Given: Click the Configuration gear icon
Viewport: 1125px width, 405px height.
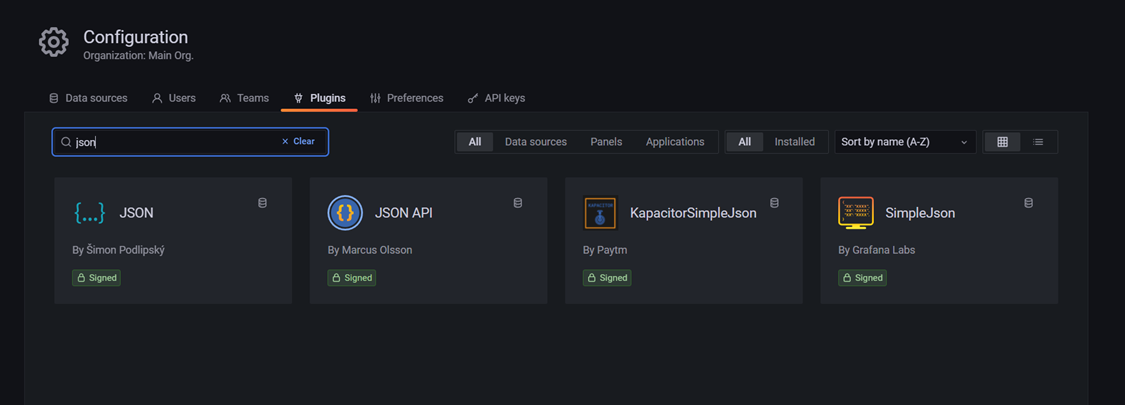Looking at the screenshot, I should [54, 42].
